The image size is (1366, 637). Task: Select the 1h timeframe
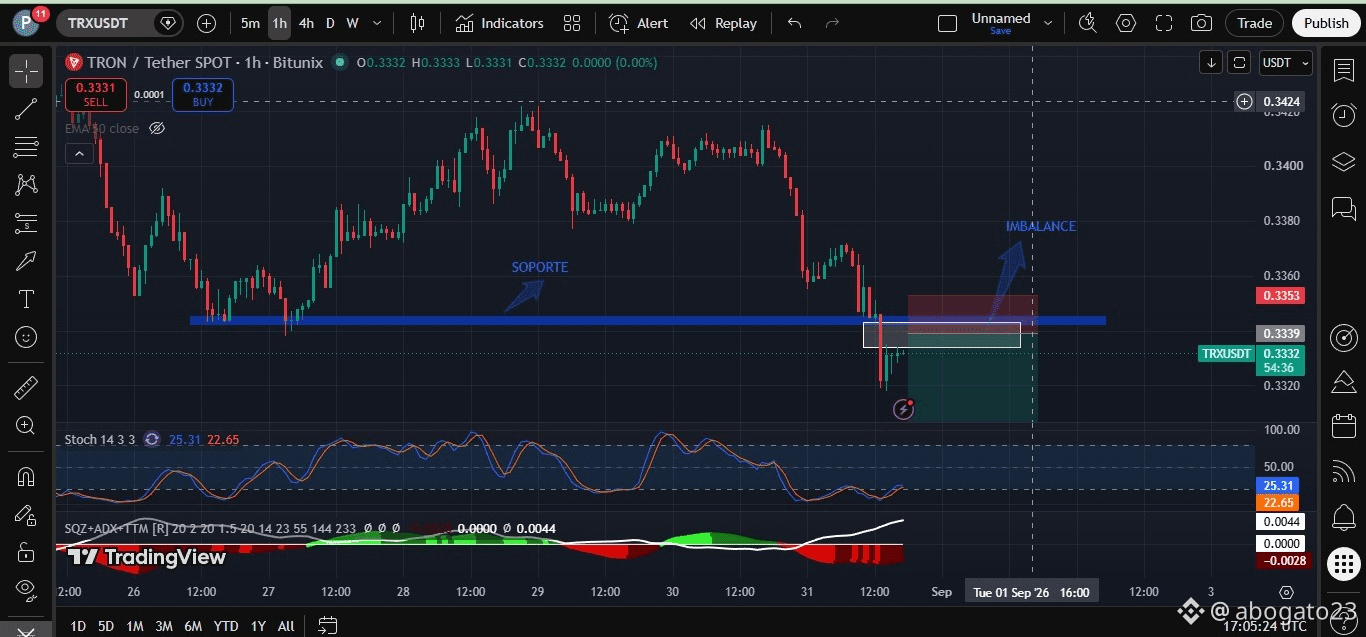coord(279,23)
